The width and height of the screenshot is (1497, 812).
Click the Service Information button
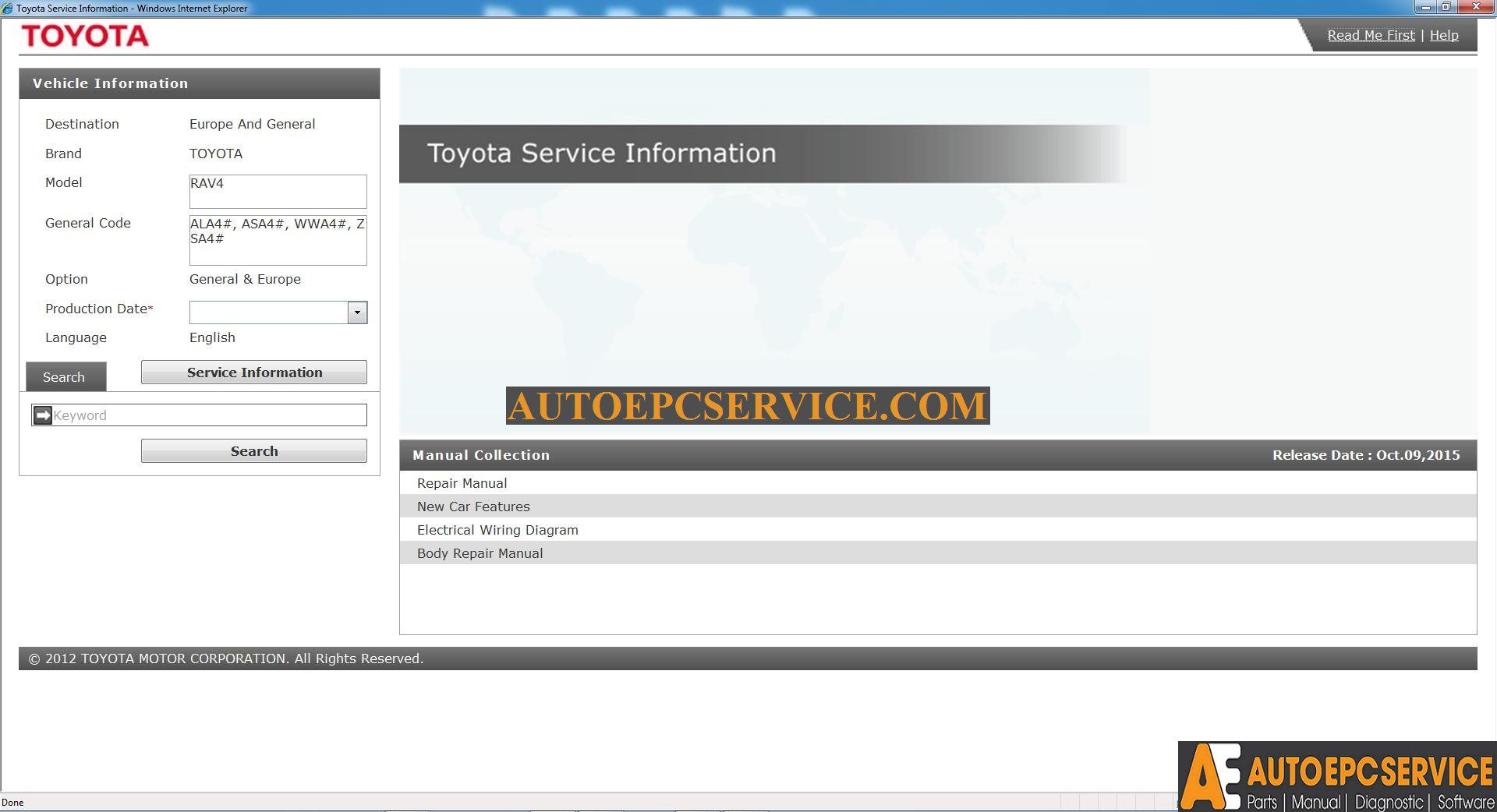(254, 372)
